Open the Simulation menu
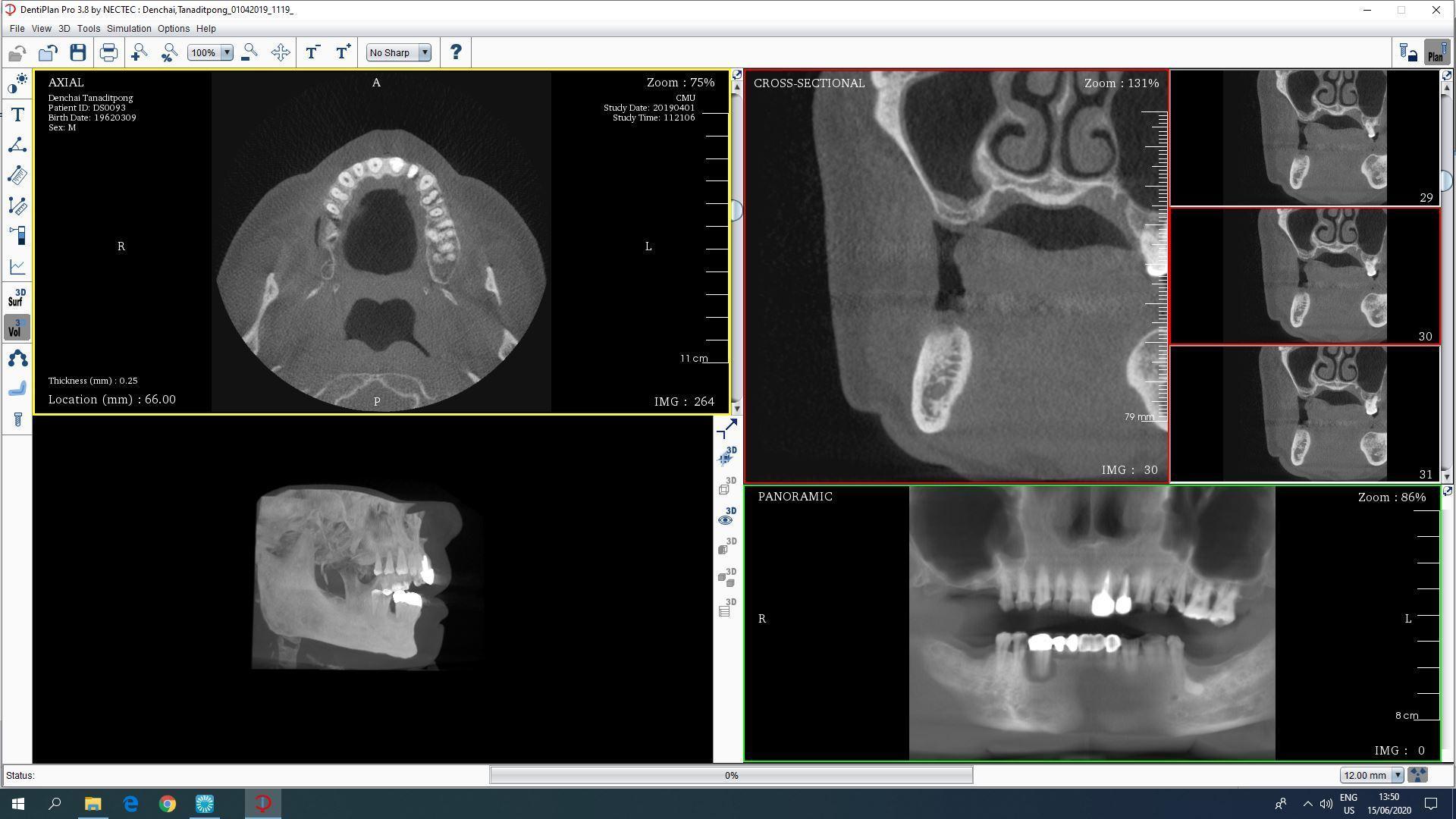The height and width of the screenshot is (819, 1456). tap(129, 28)
